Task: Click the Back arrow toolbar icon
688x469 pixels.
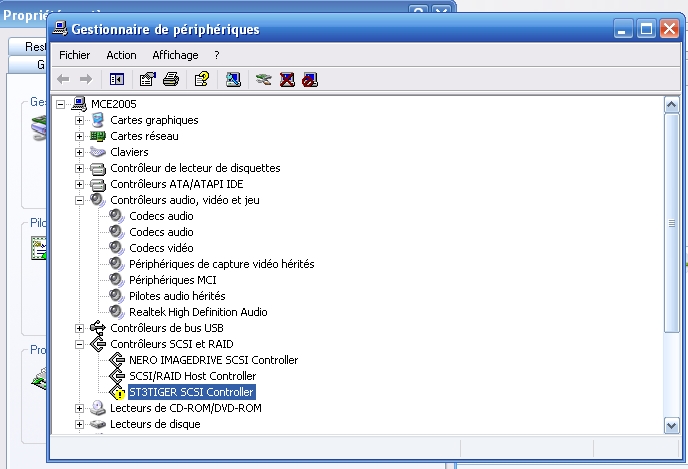Action: (63, 79)
